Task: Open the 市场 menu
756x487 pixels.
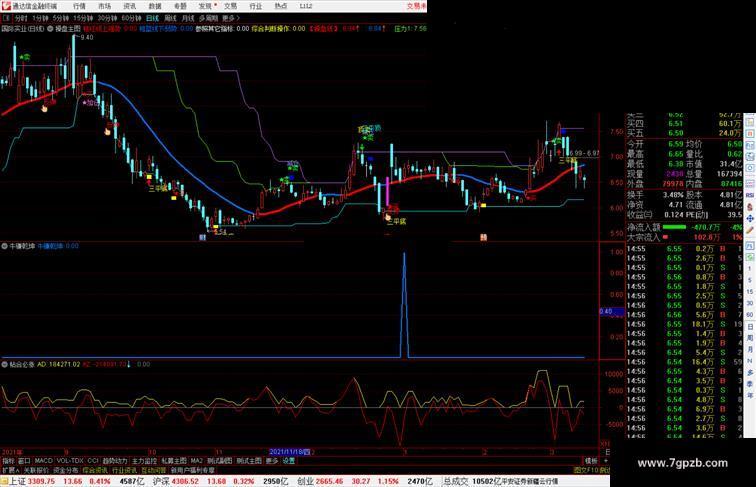Action: (104, 6)
